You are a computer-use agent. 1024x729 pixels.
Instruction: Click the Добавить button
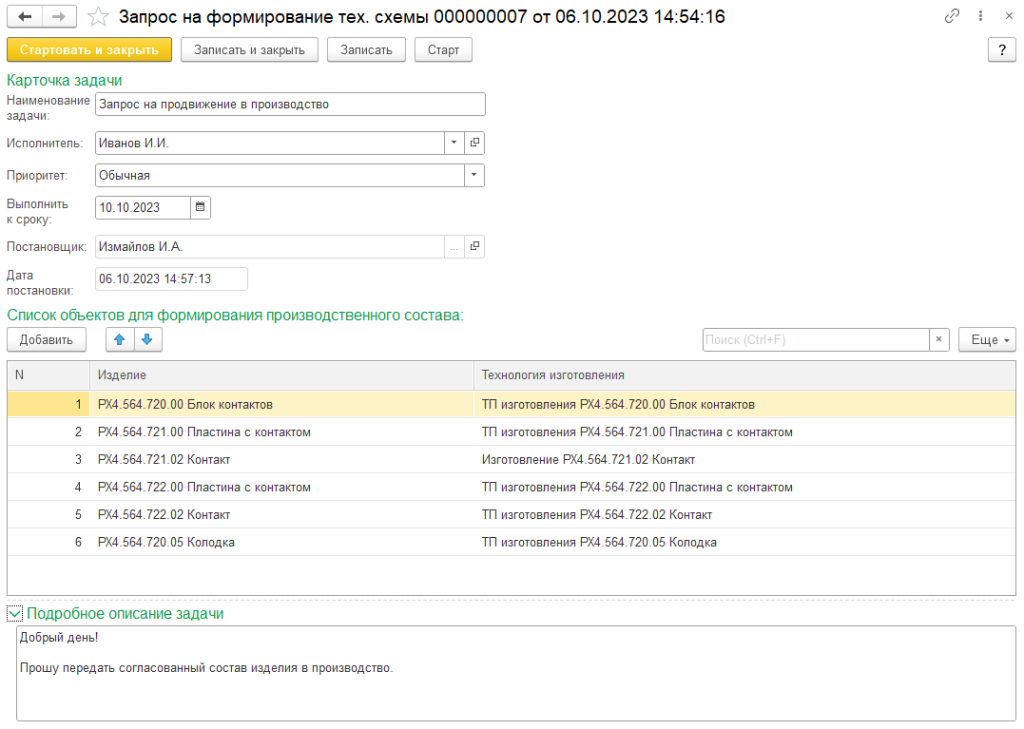pyautogui.click(x=46, y=340)
